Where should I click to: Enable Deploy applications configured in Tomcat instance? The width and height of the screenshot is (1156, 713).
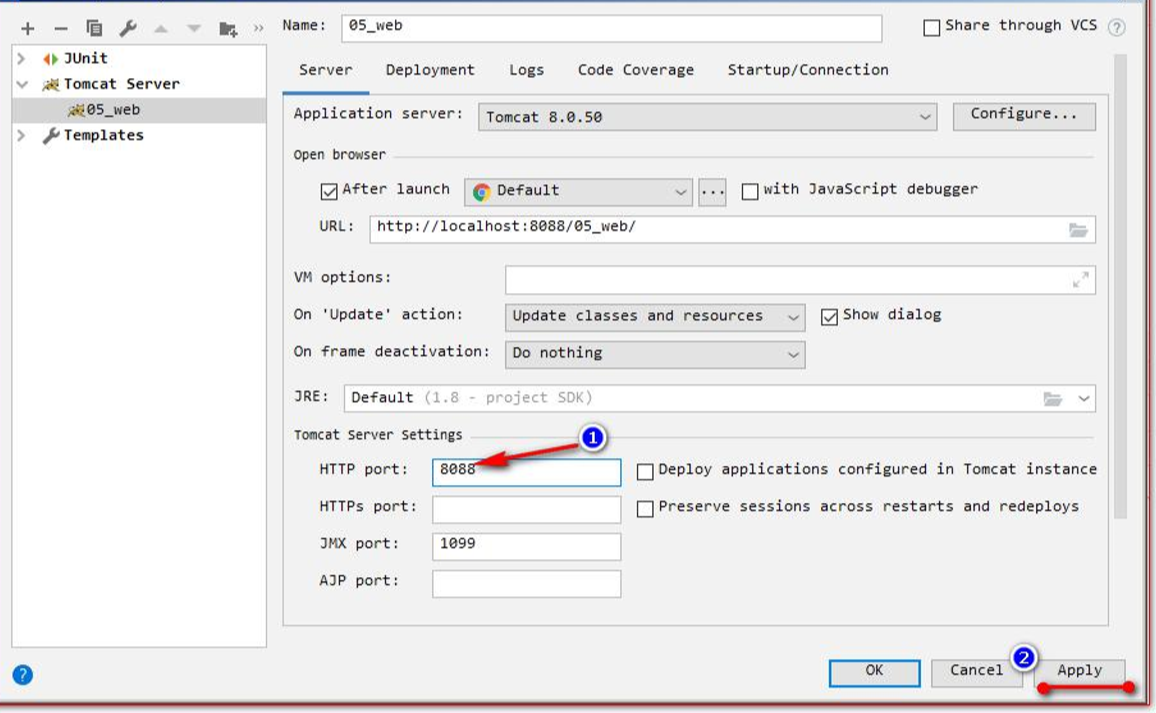pos(645,472)
